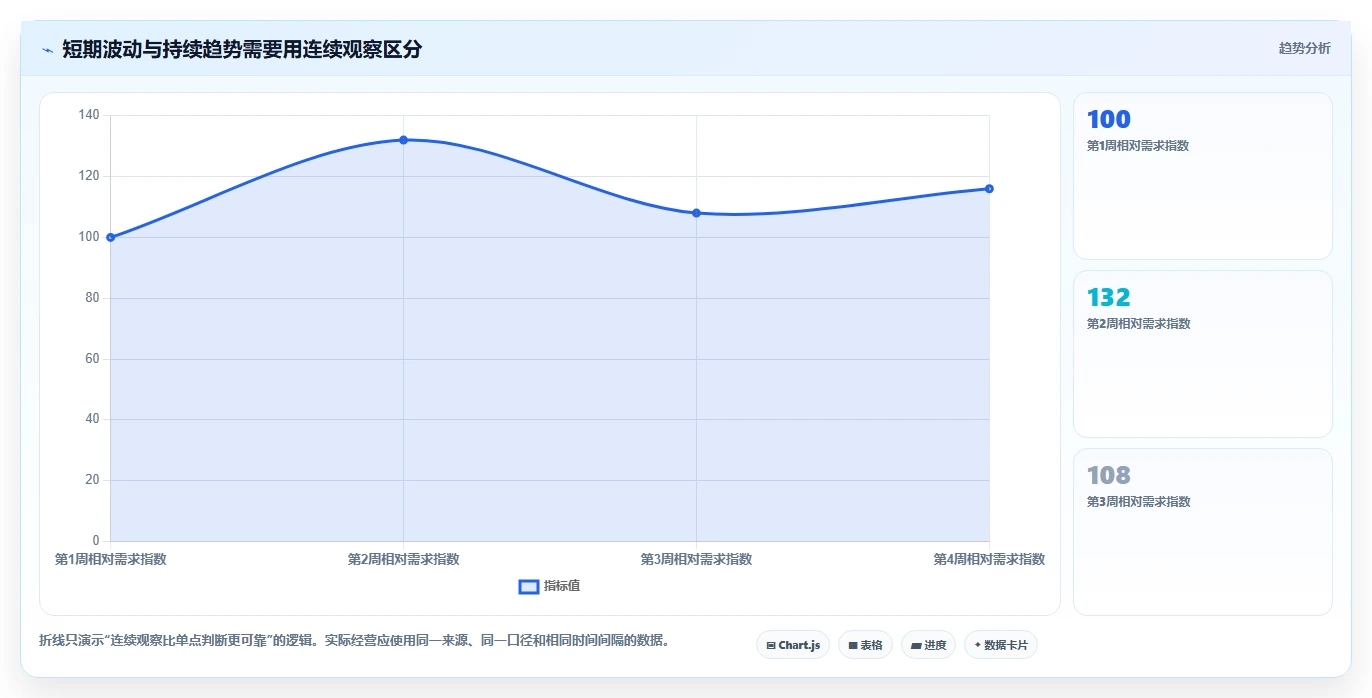The width and height of the screenshot is (1372, 698).
Task: Click the y-axis value 60
Action: pyautogui.click(x=92, y=359)
